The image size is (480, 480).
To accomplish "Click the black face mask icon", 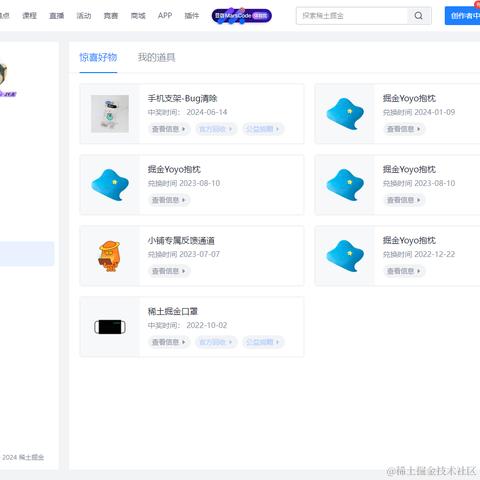I will click(110, 327).
